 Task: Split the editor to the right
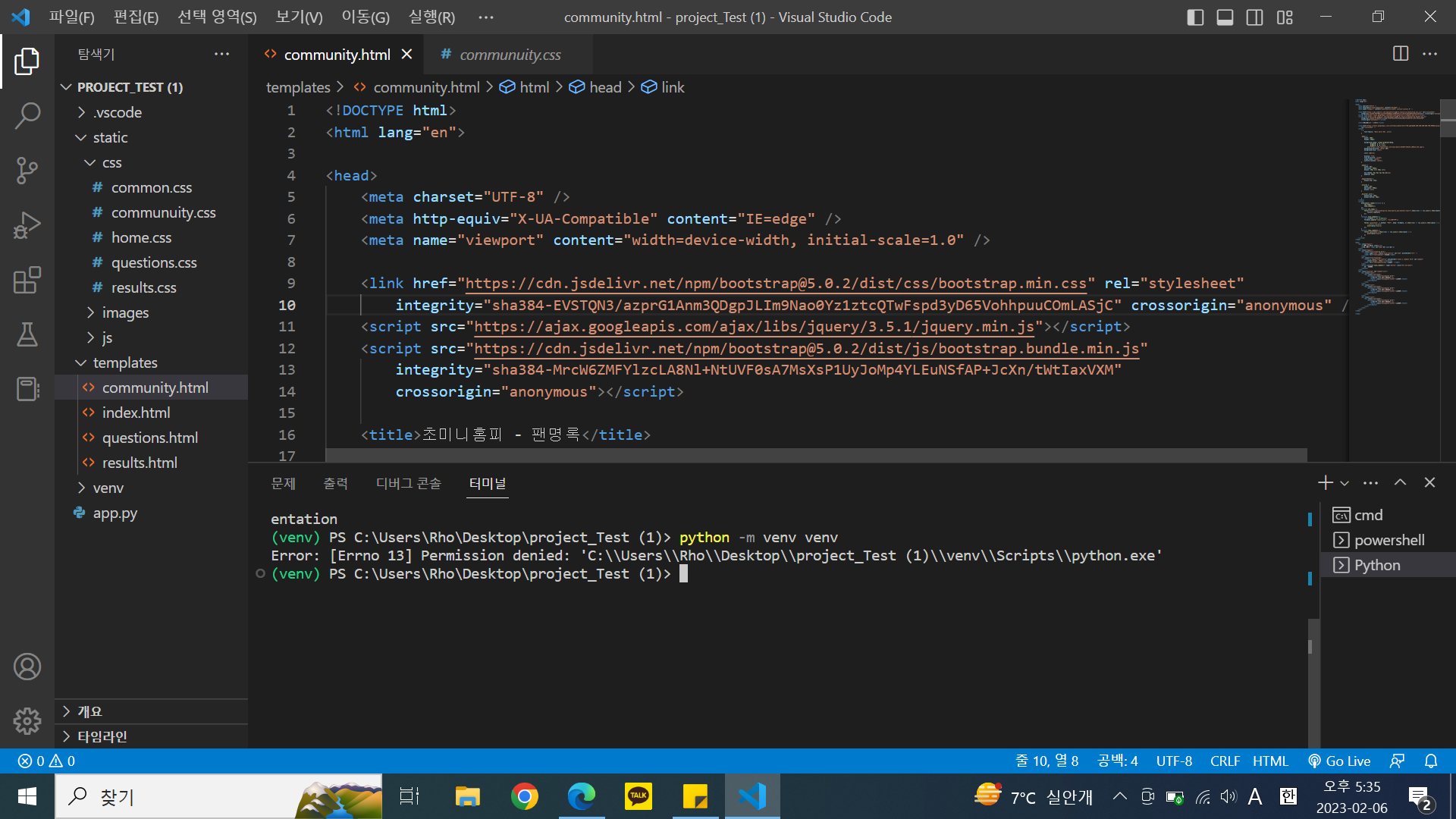point(1401,54)
